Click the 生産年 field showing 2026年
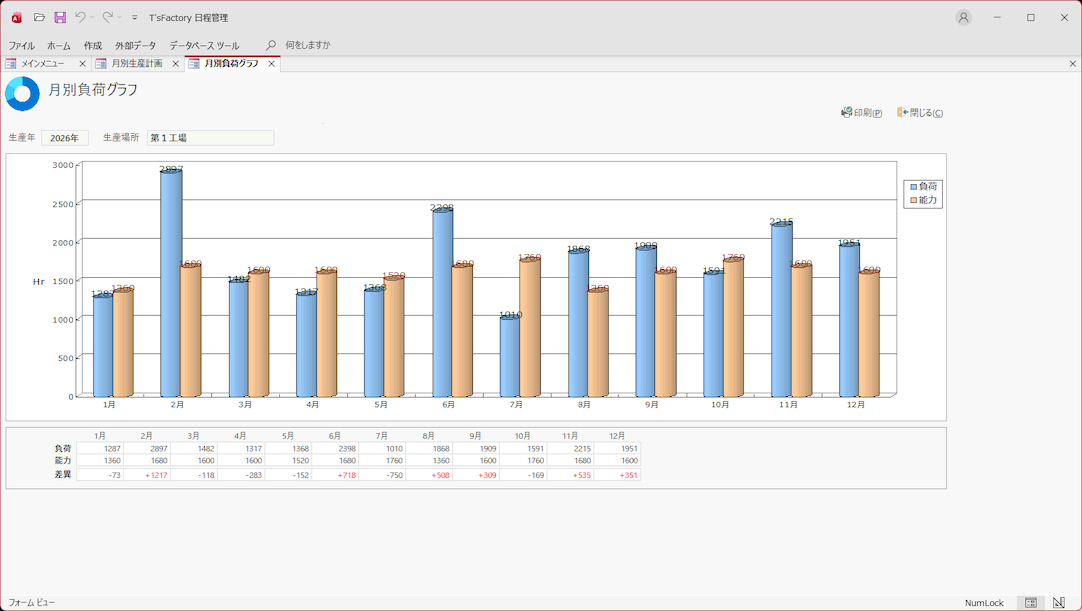This screenshot has width=1082, height=611. click(x=65, y=138)
